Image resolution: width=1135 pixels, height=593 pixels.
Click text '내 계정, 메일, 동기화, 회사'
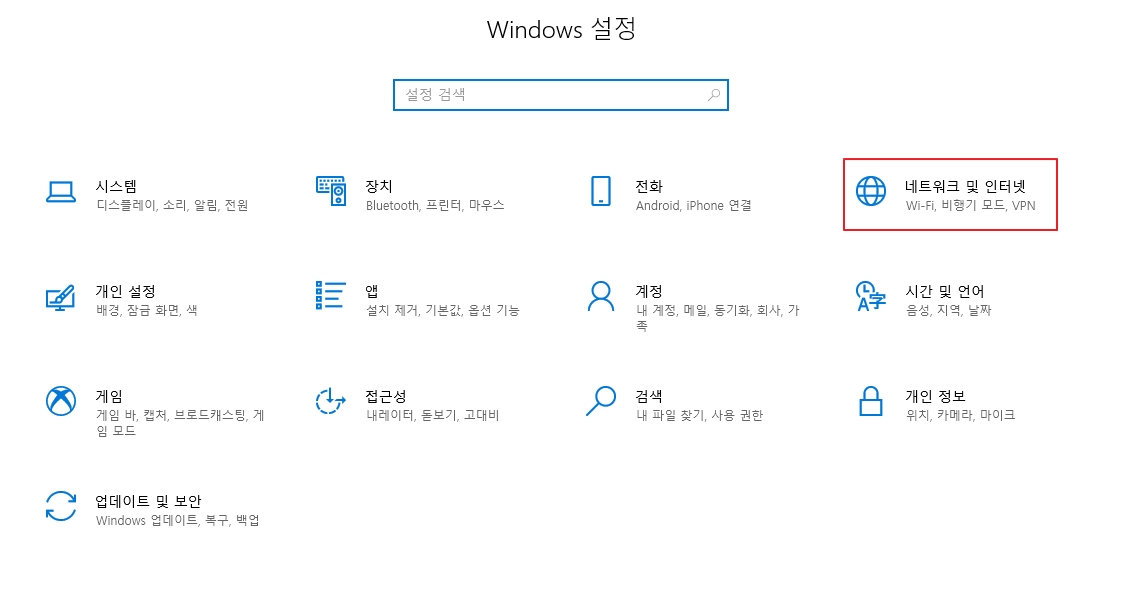709,311
